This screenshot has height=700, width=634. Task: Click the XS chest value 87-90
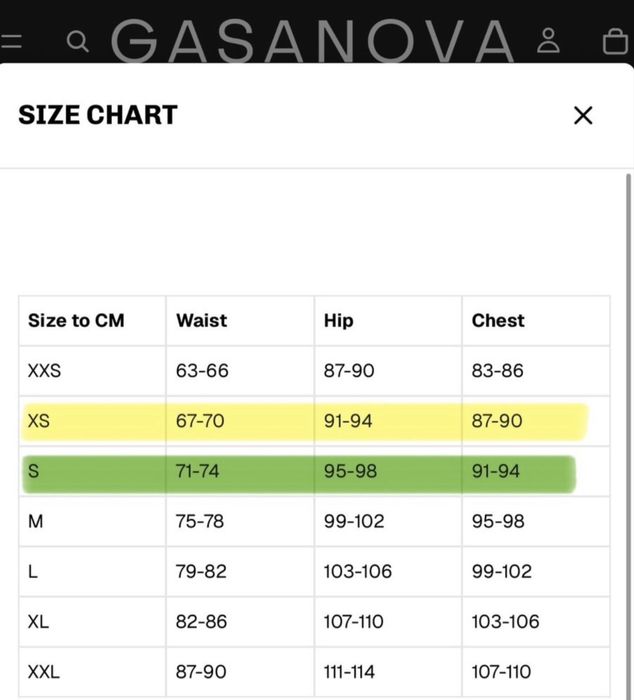(x=497, y=421)
